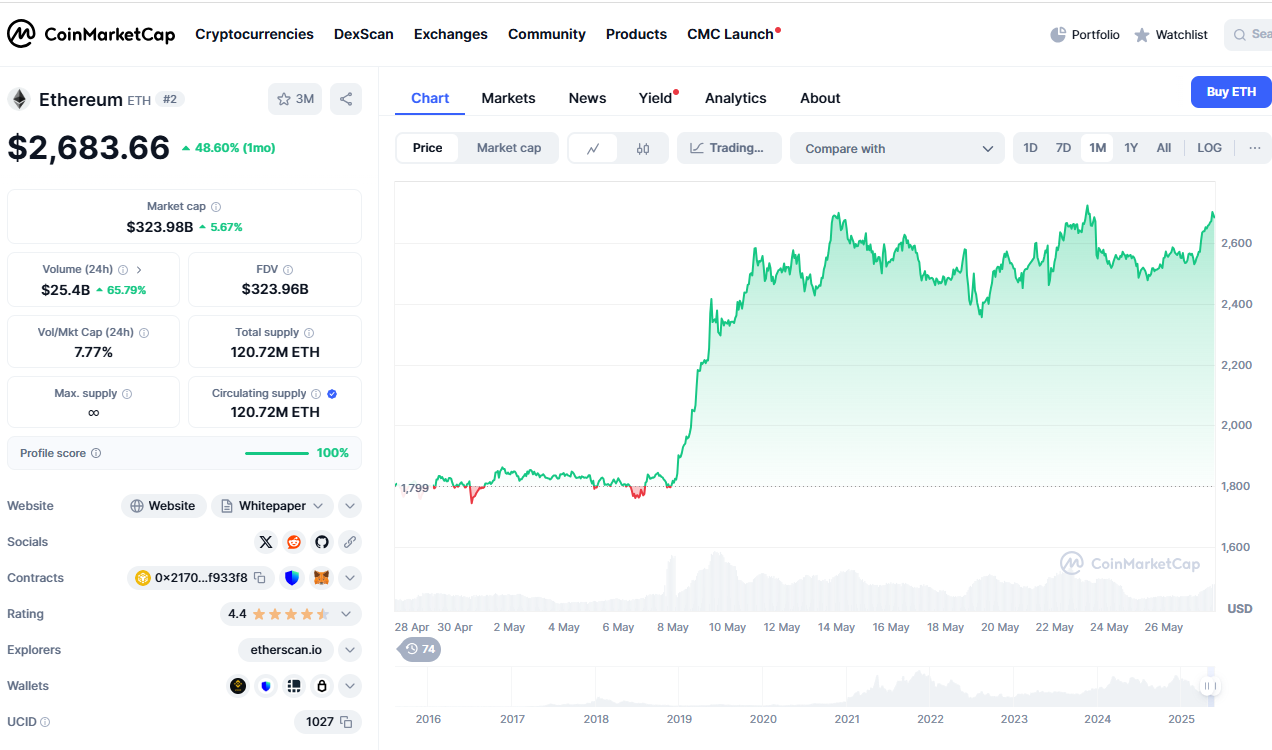Expand the Wallets row chevron
This screenshot has width=1272, height=750.
tap(350, 686)
